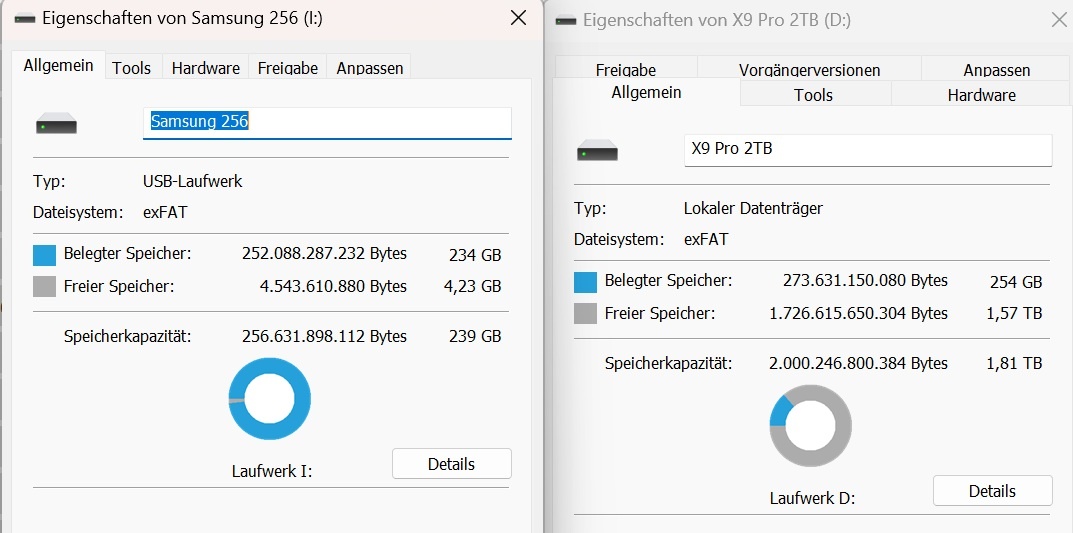Click the X9 Pro title bar drive icon
Viewport: 1073px width, 533px height.
(565, 21)
